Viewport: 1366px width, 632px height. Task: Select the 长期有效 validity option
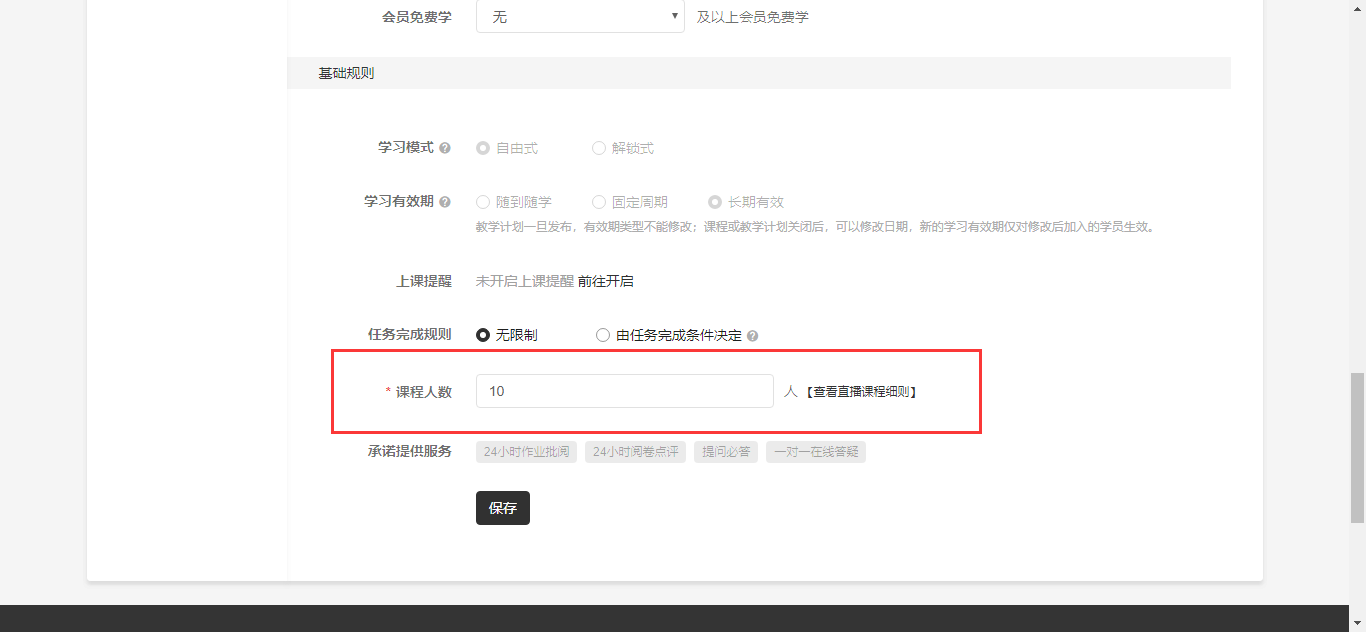[715, 202]
